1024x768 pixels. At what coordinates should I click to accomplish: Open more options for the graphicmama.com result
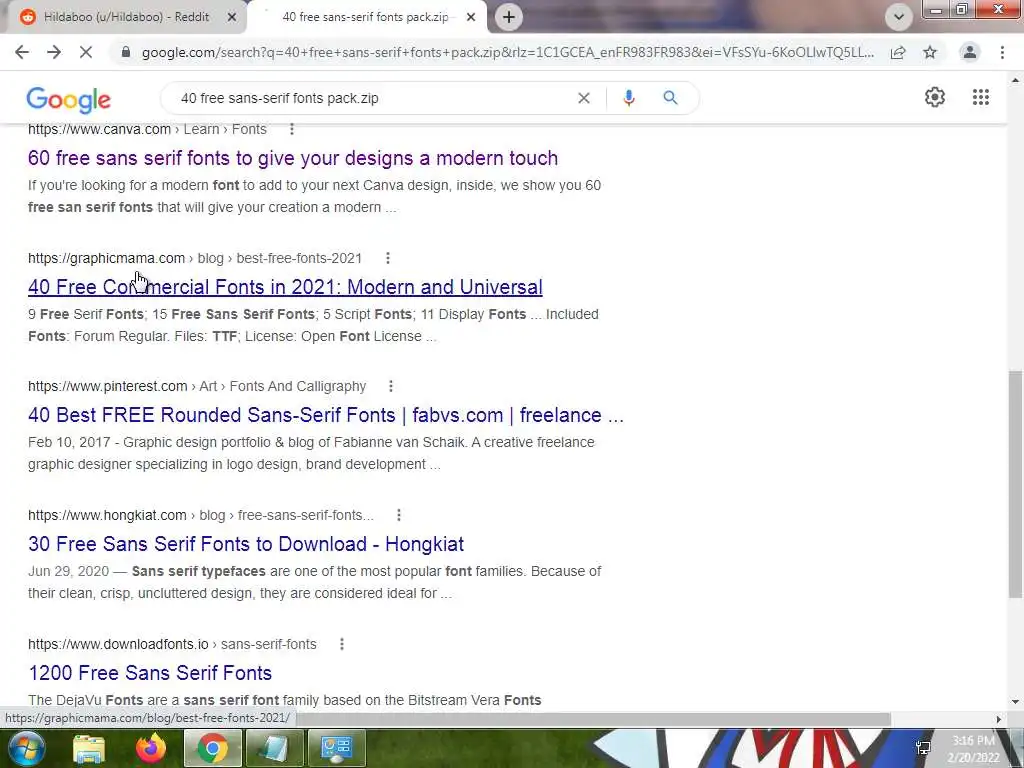[x=388, y=258]
